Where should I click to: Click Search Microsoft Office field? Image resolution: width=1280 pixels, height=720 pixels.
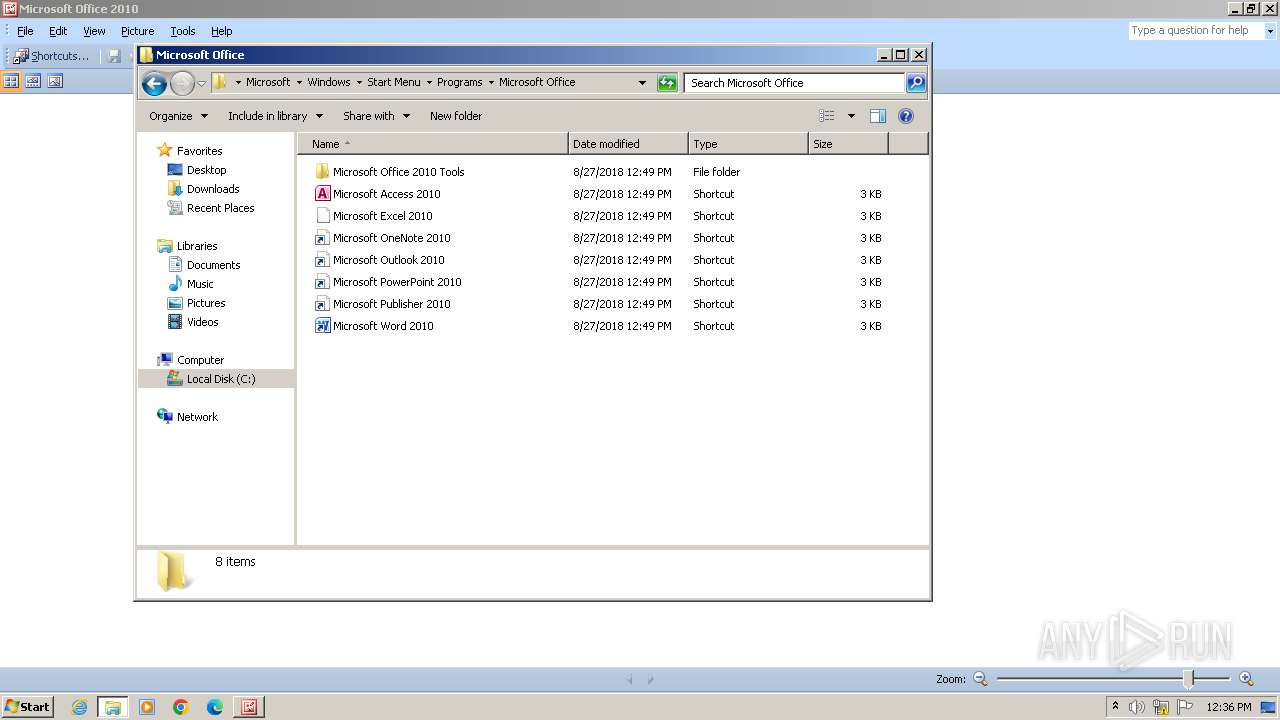point(795,83)
